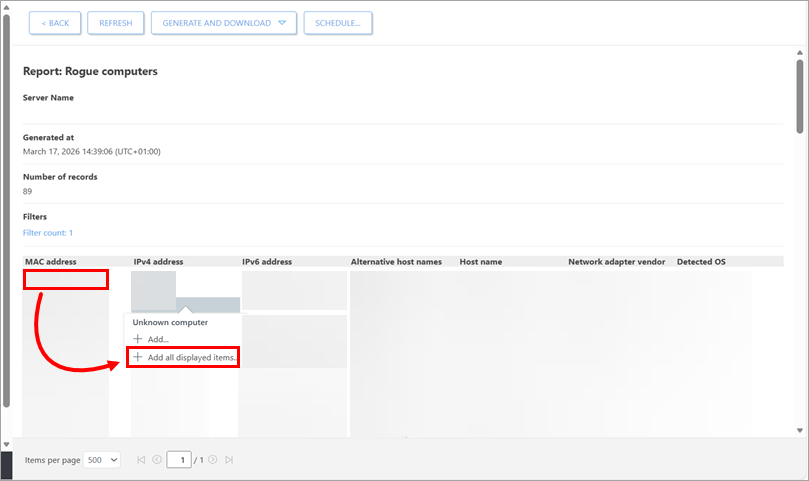This screenshot has height=481, width=809.
Task: Select the first MAC address cell
Action: (66, 279)
